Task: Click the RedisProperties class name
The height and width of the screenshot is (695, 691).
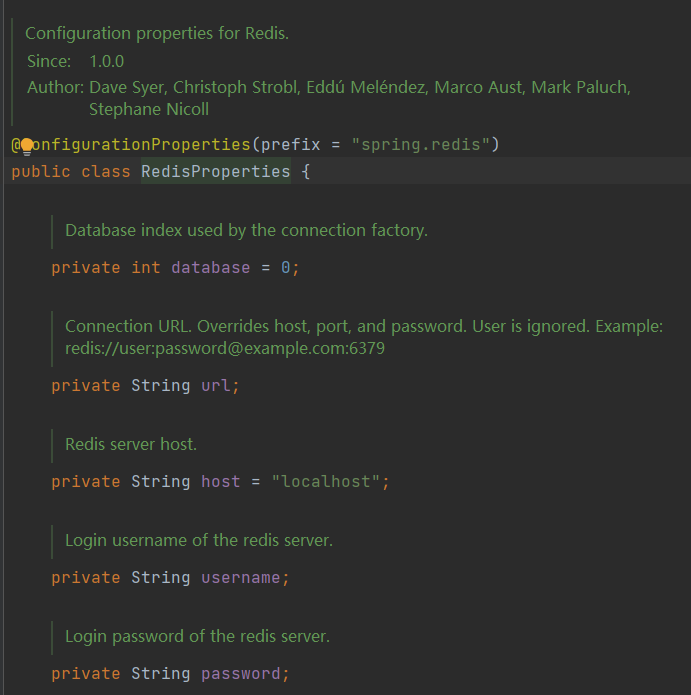Action: (x=216, y=172)
